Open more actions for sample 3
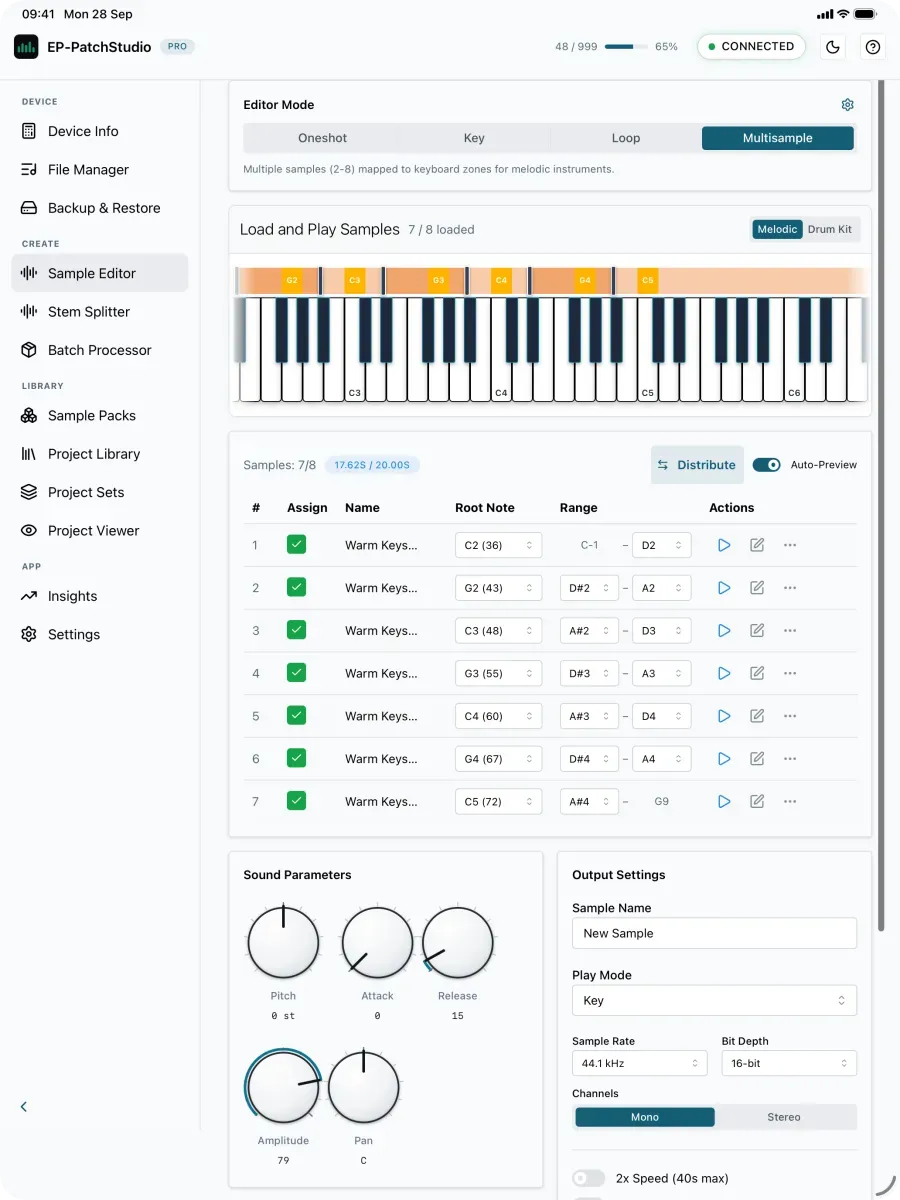Viewport: 900px width, 1200px height. pyautogui.click(x=790, y=631)
